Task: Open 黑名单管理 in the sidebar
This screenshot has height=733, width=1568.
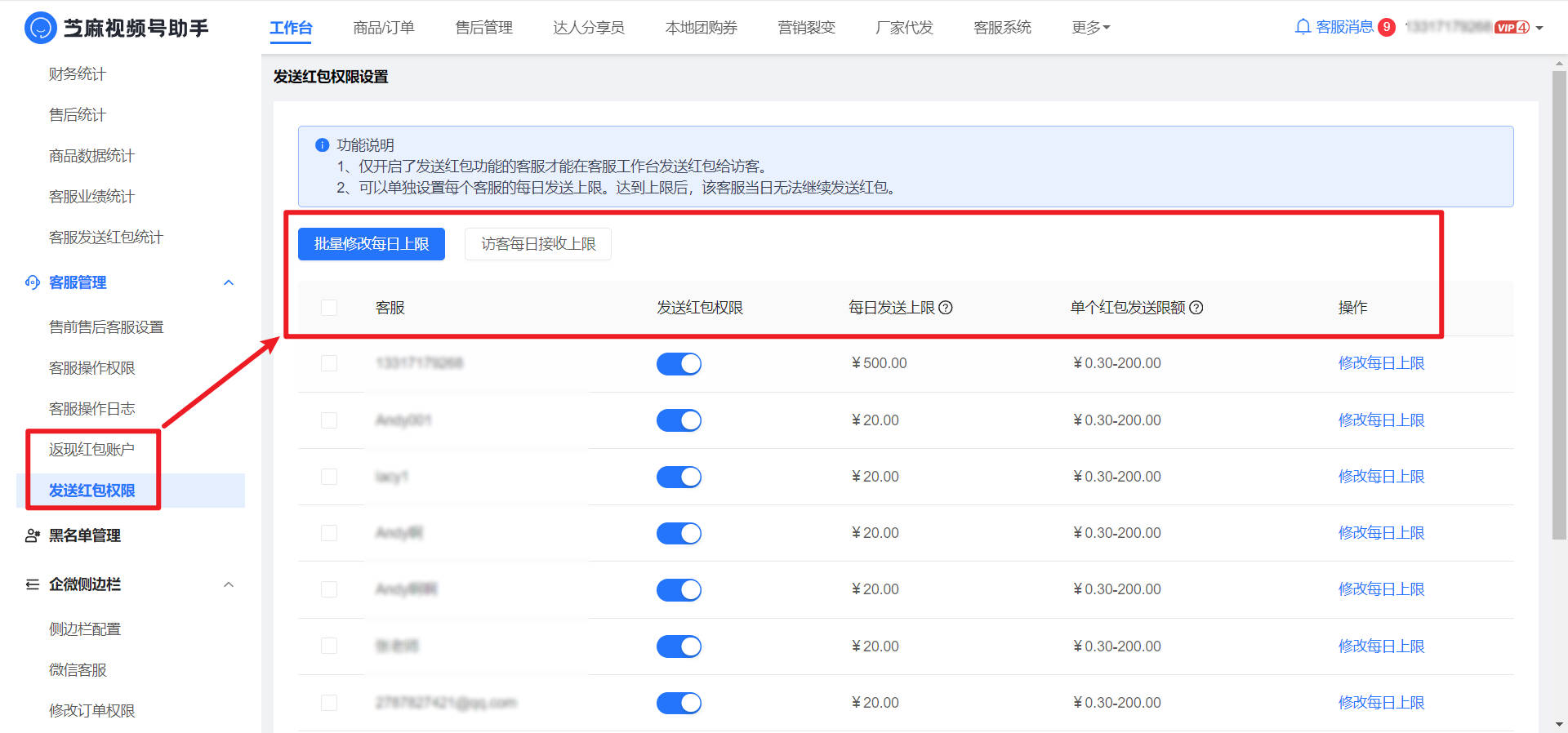Action: pyautogui.click(x=85, y=535)
